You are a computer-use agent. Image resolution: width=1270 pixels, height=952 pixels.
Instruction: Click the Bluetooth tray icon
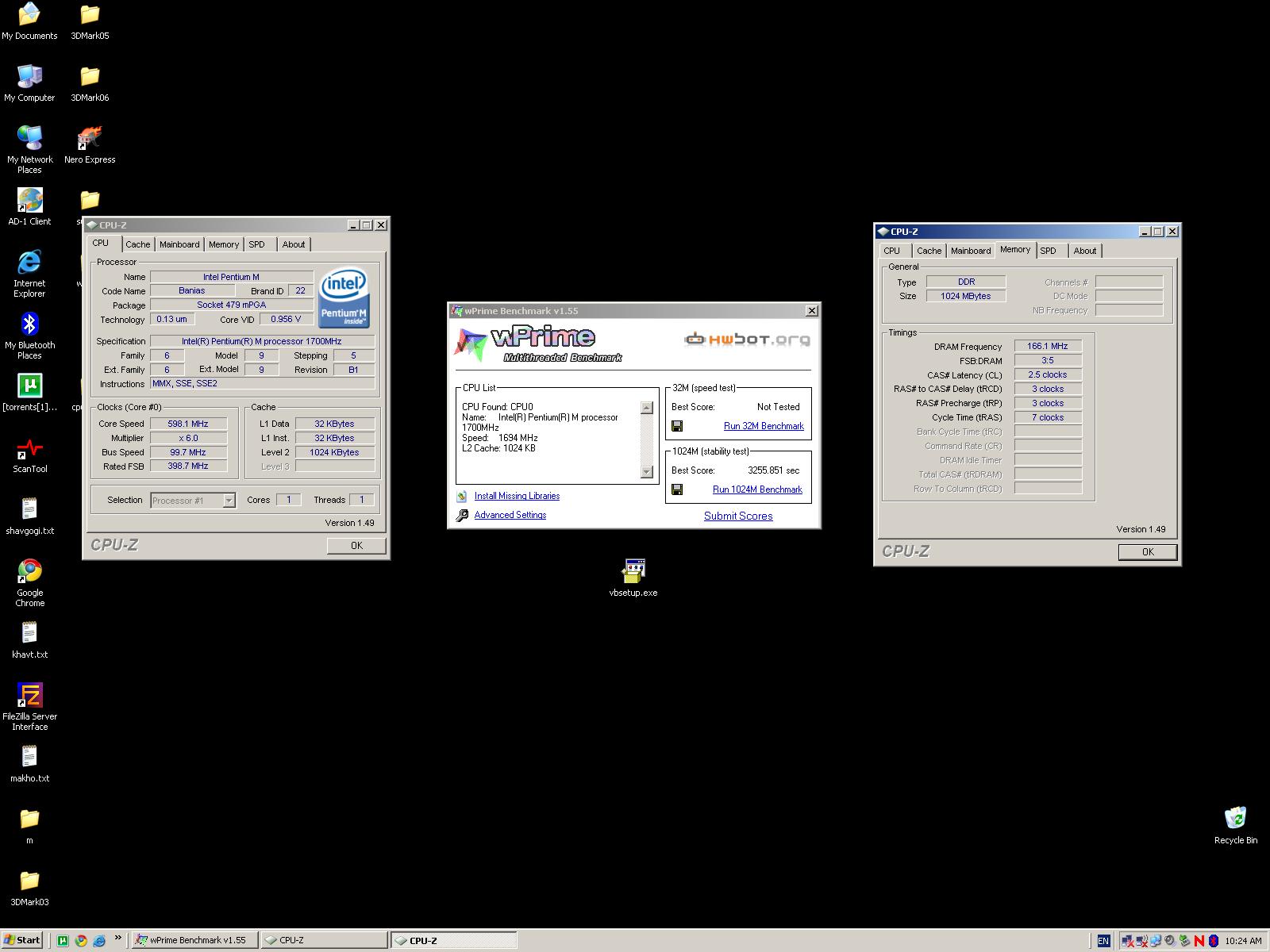(x=1212, y=941)
